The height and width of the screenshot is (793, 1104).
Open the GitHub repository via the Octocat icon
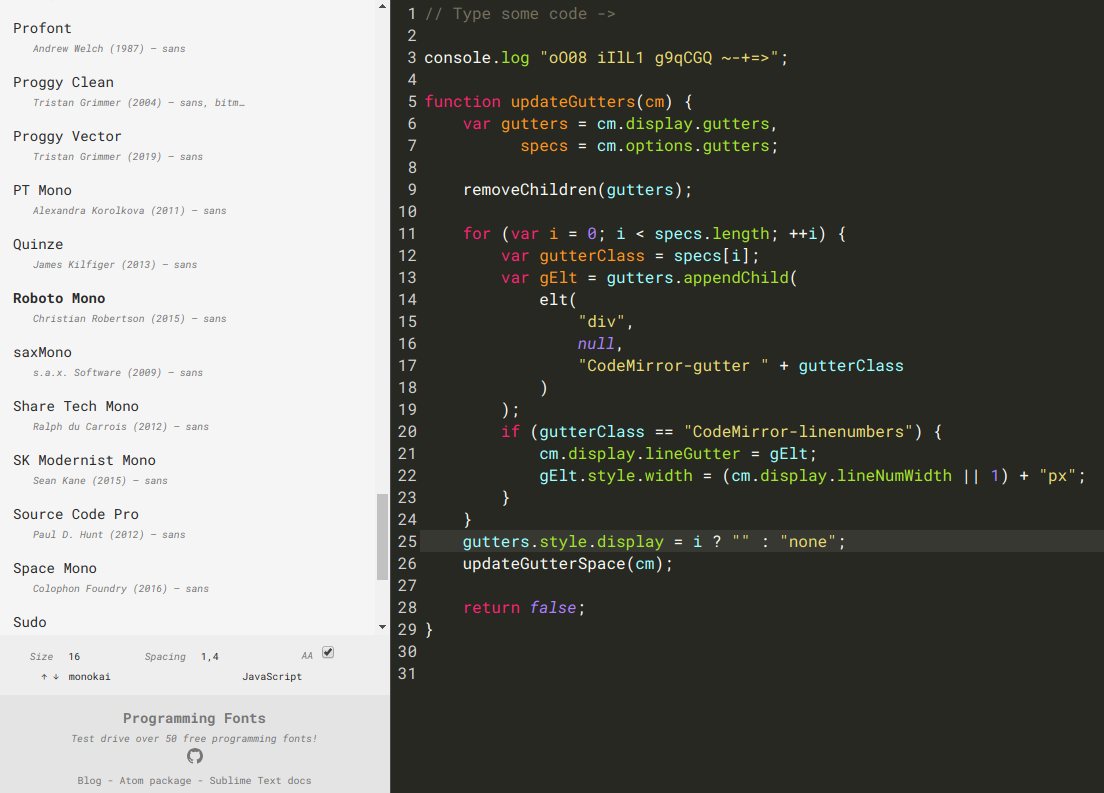click(194, 757)
